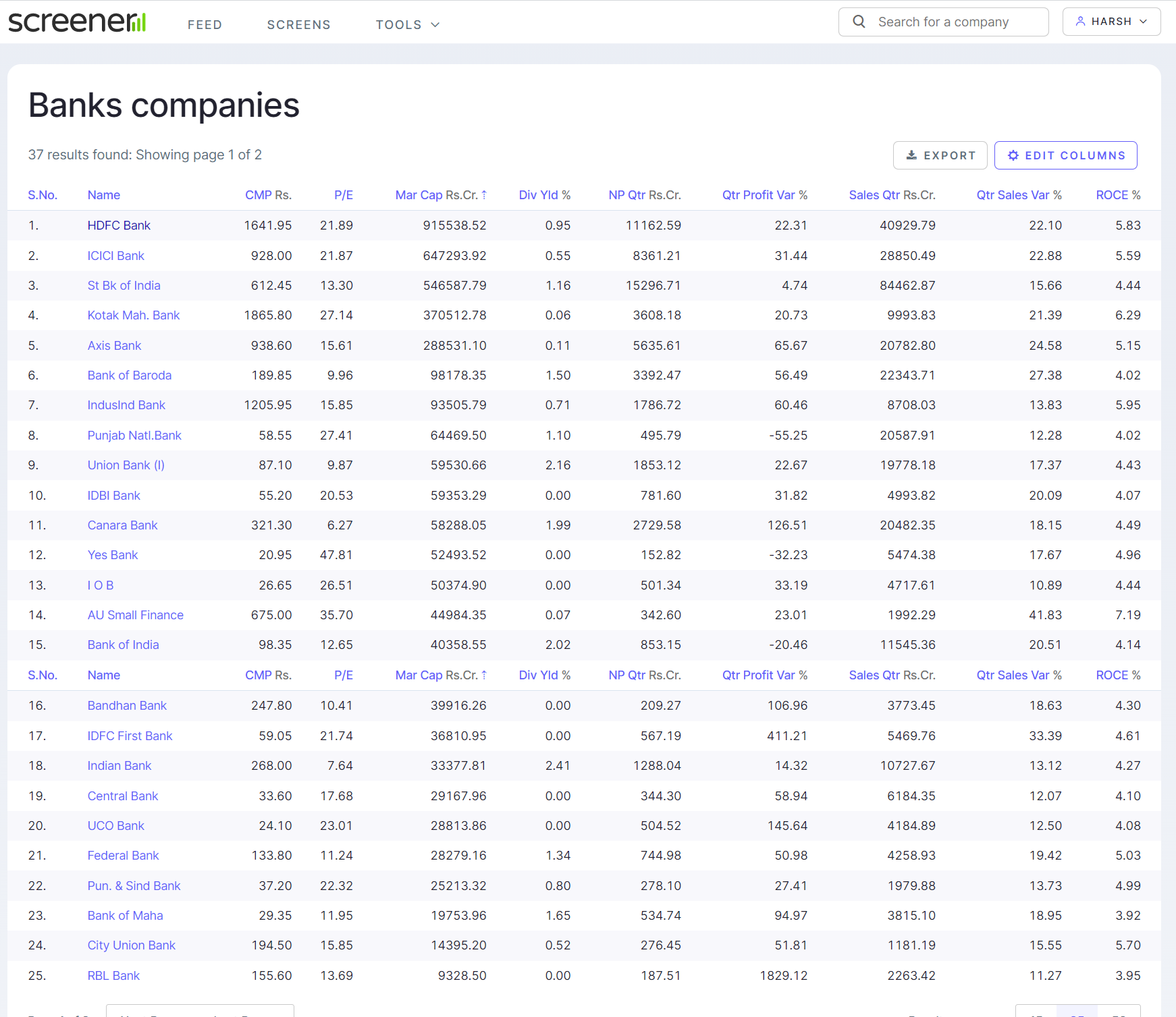The height and width of the screenshot is (1017, 1176).
Task: Click the user profile icon next to HARSH
Action: click(x=1080, y=22)
